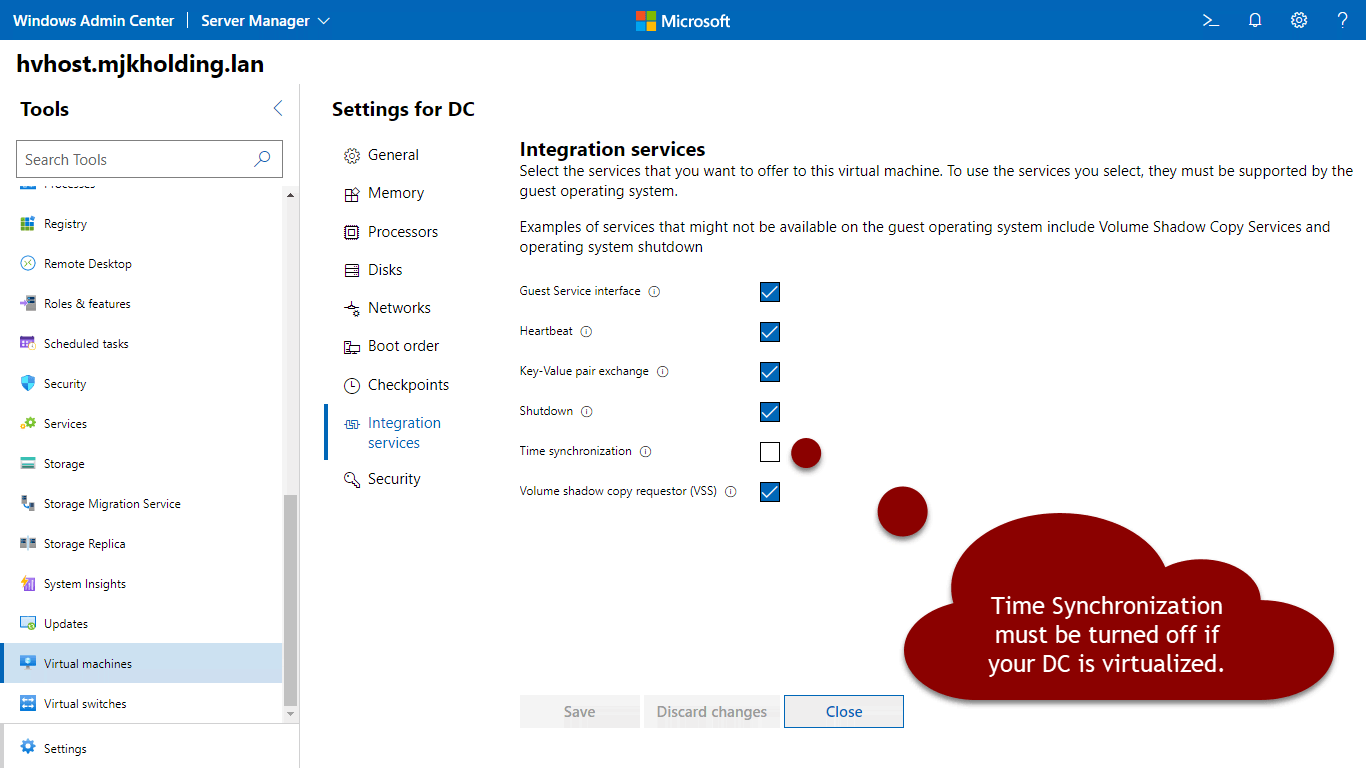The width and height of the screenshot is (1366, 768).
Task: Open the PowerShell console icon
Action: (x=1211, y=20)
